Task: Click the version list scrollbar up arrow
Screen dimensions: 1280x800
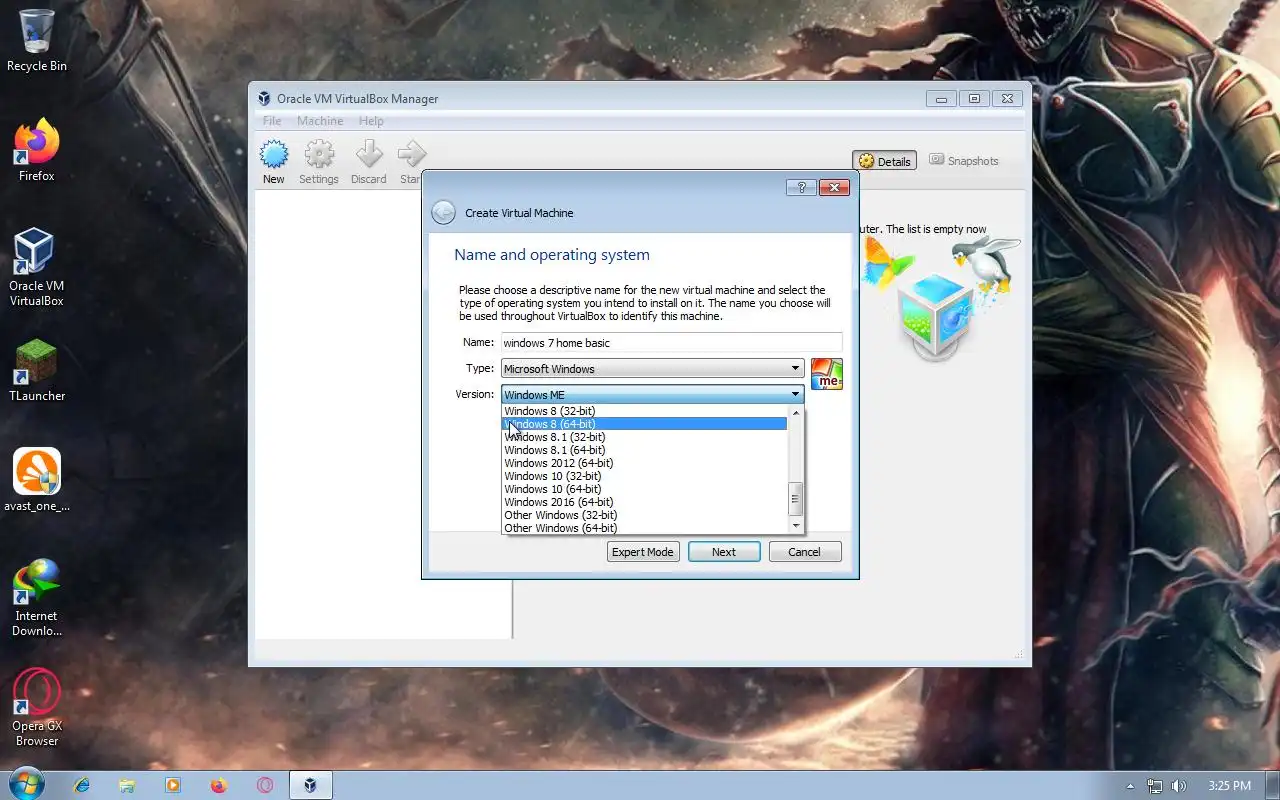Action: click(x=796, y=411)
